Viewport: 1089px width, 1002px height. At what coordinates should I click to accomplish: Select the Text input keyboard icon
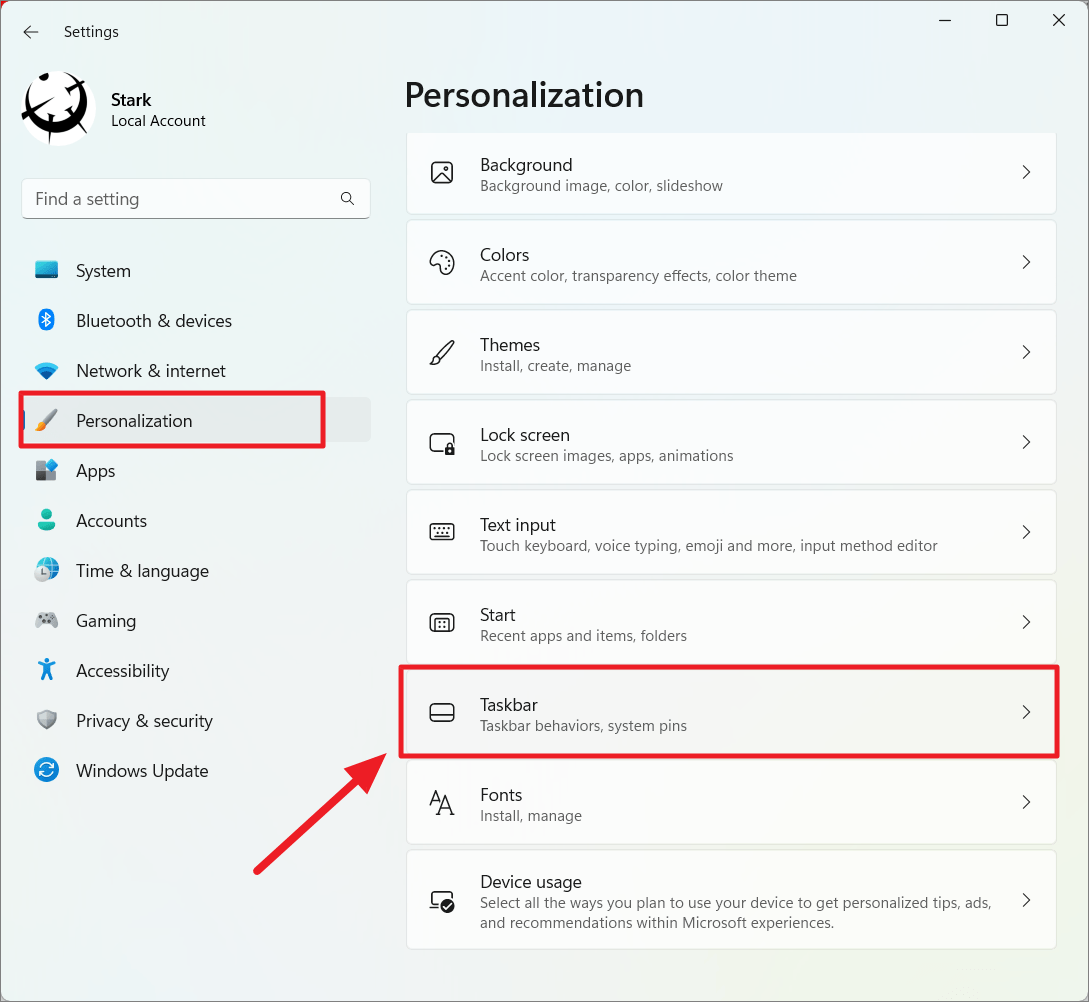[x=442, y=532]
